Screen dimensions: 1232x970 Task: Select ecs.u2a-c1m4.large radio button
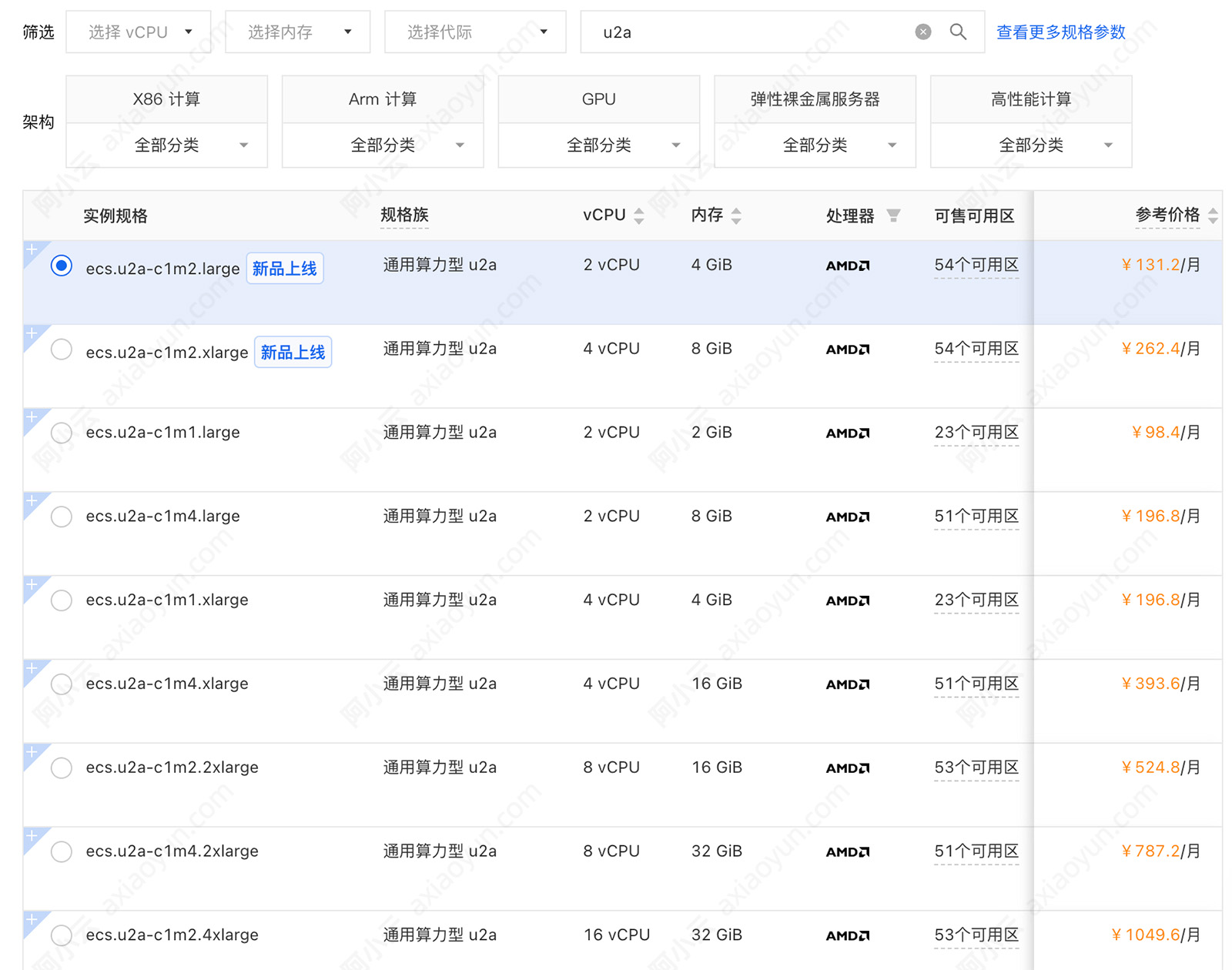(x=62, y=517)
